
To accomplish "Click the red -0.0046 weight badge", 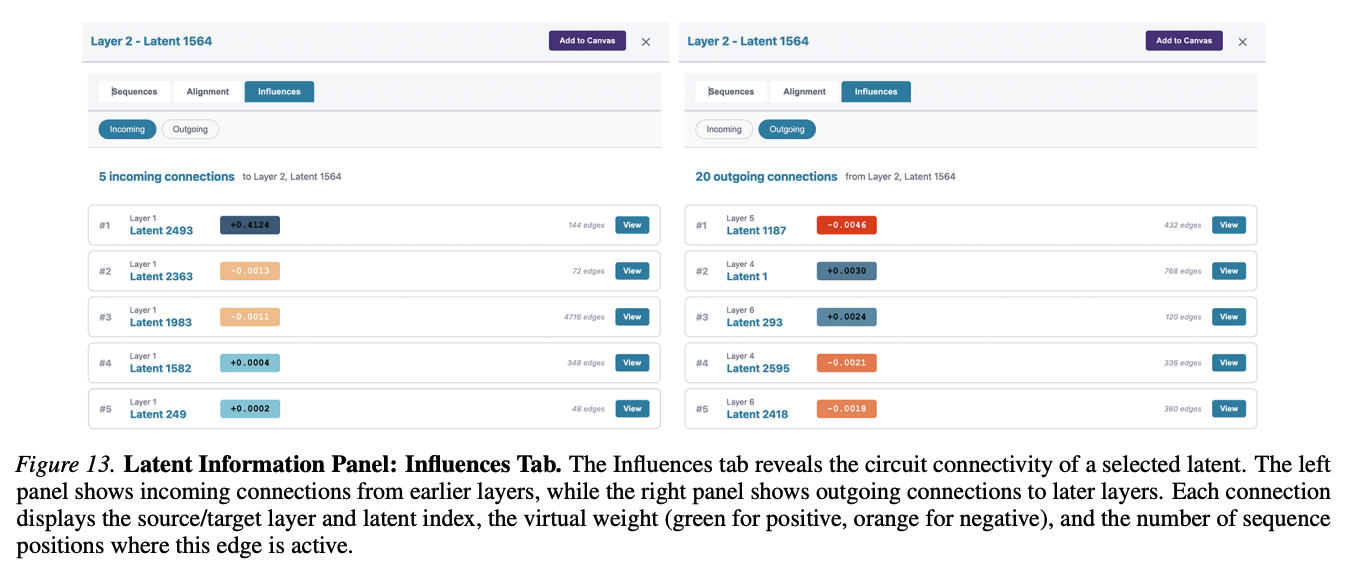I will click(846, 225).
